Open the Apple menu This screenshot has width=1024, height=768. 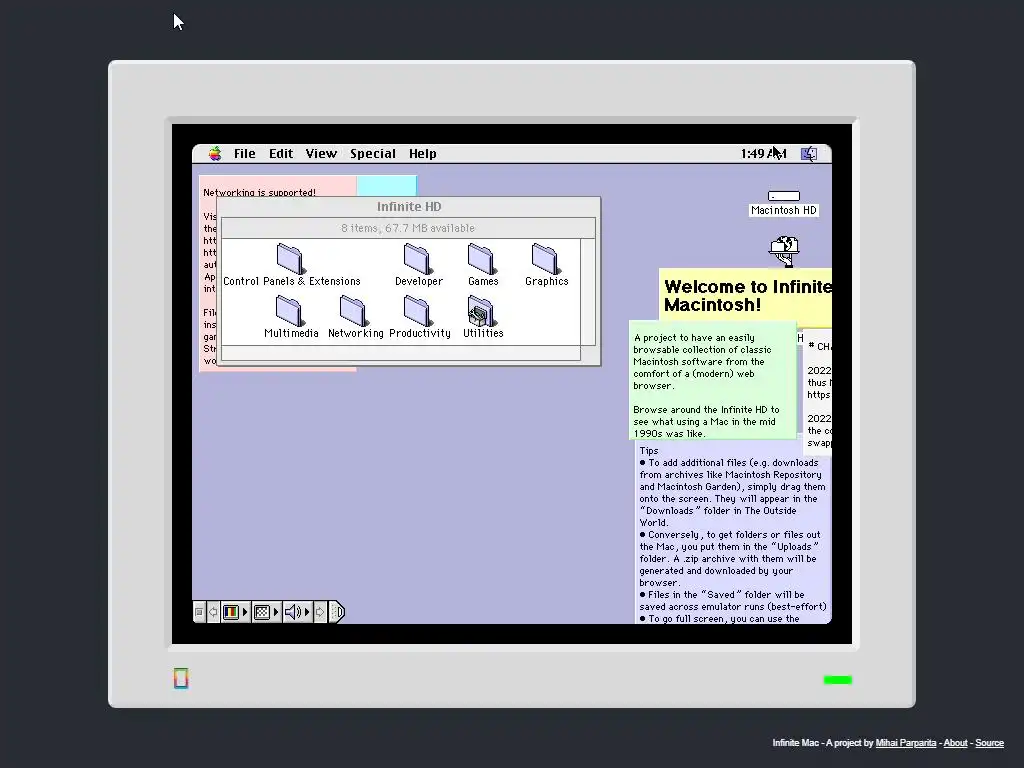point(215,153)
